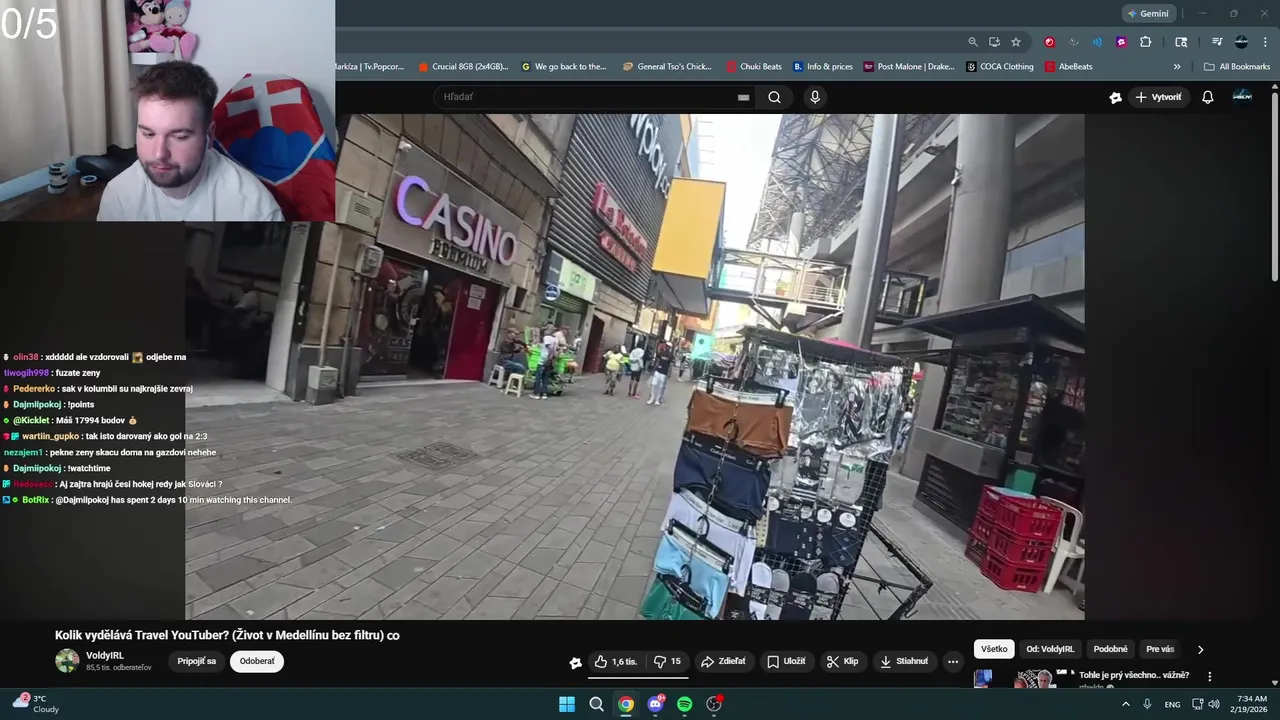Image resolution: width=1280 pixels, height=720 pixels.
Task: Open the Info & prices bookmark
Action: [823, 67]
